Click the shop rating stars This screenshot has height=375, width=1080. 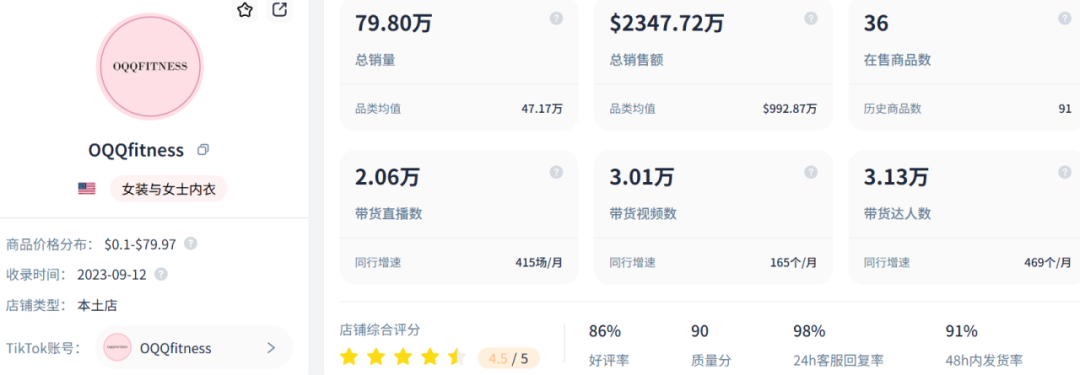[404, 357]
